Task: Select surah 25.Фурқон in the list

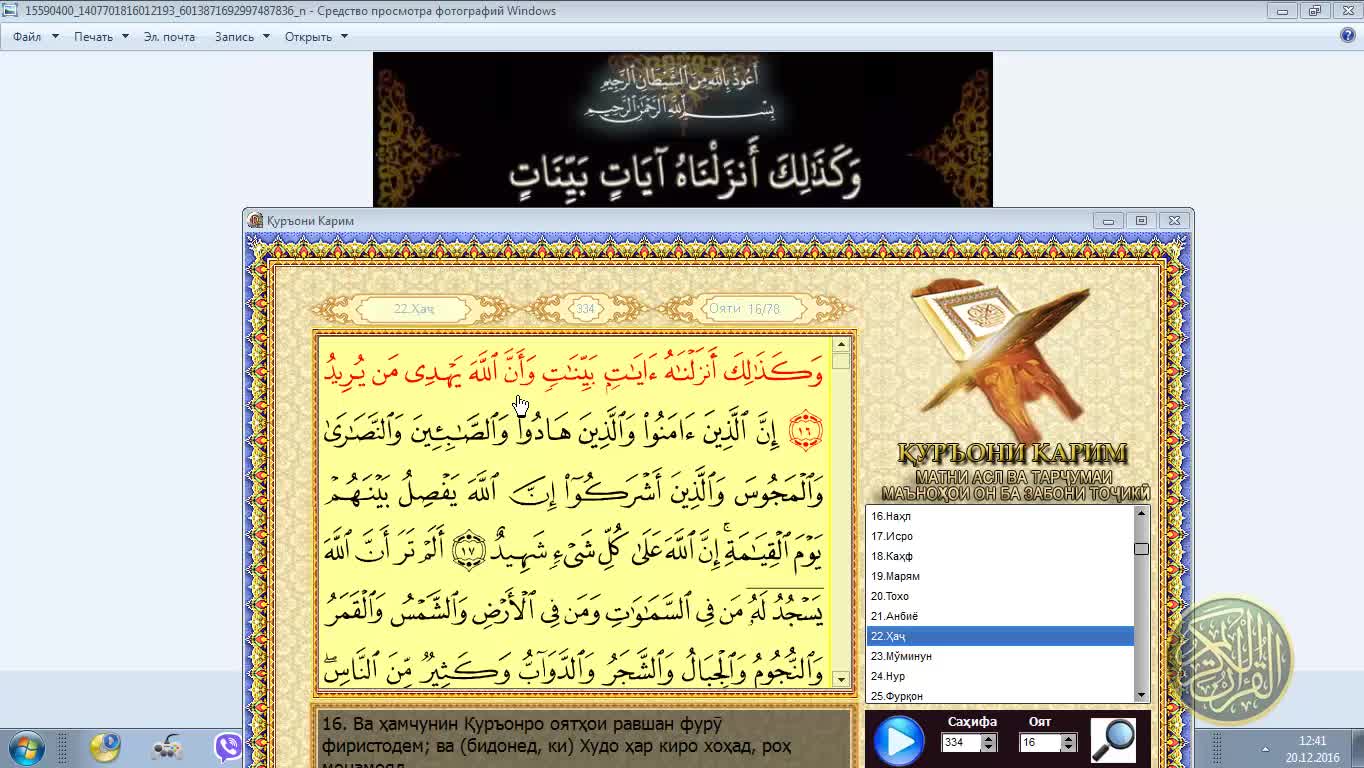Action: coord(1000,695)
